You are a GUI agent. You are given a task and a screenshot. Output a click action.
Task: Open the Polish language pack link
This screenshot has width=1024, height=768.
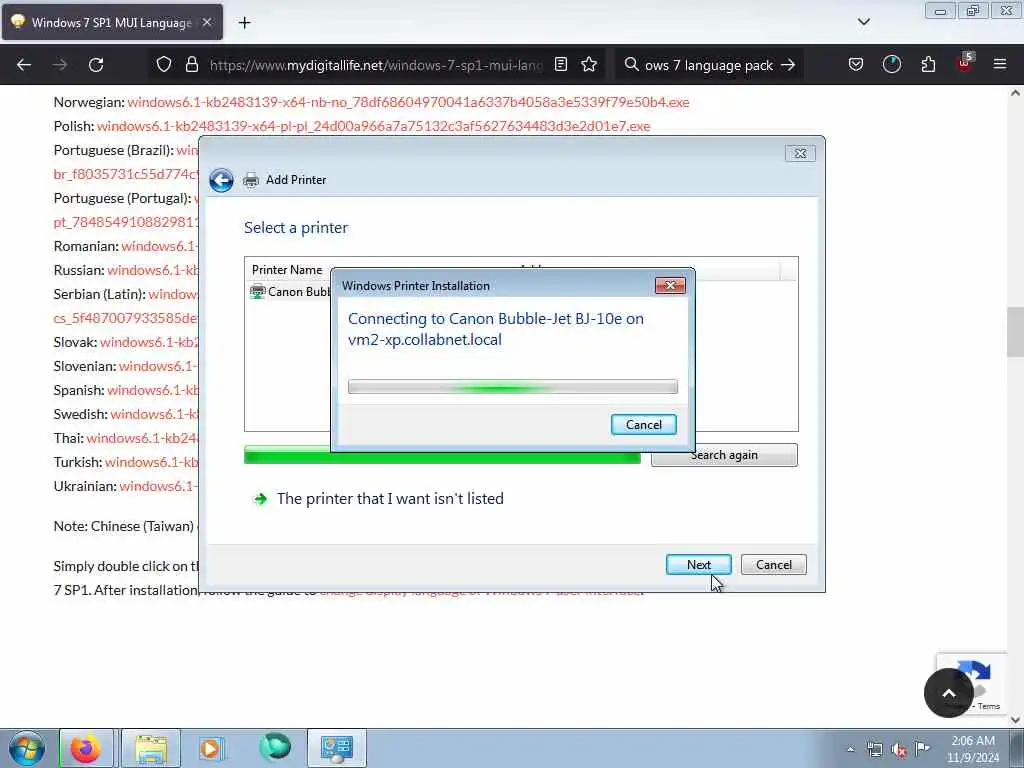[374, 126]
